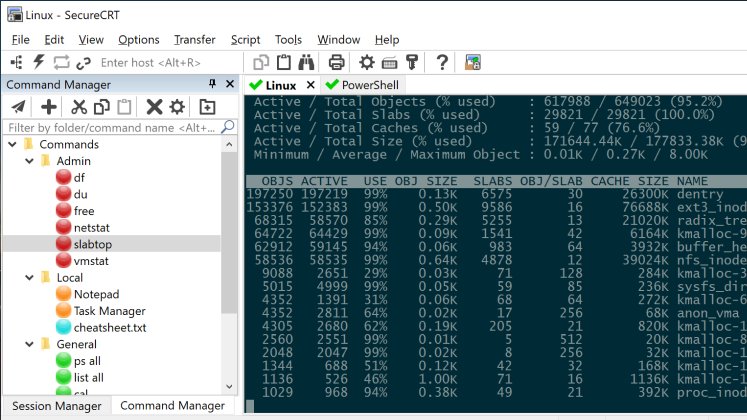Click the Quick Connect lightning bolt icon
The image size is (747, 420).
(x=39, y=62)
